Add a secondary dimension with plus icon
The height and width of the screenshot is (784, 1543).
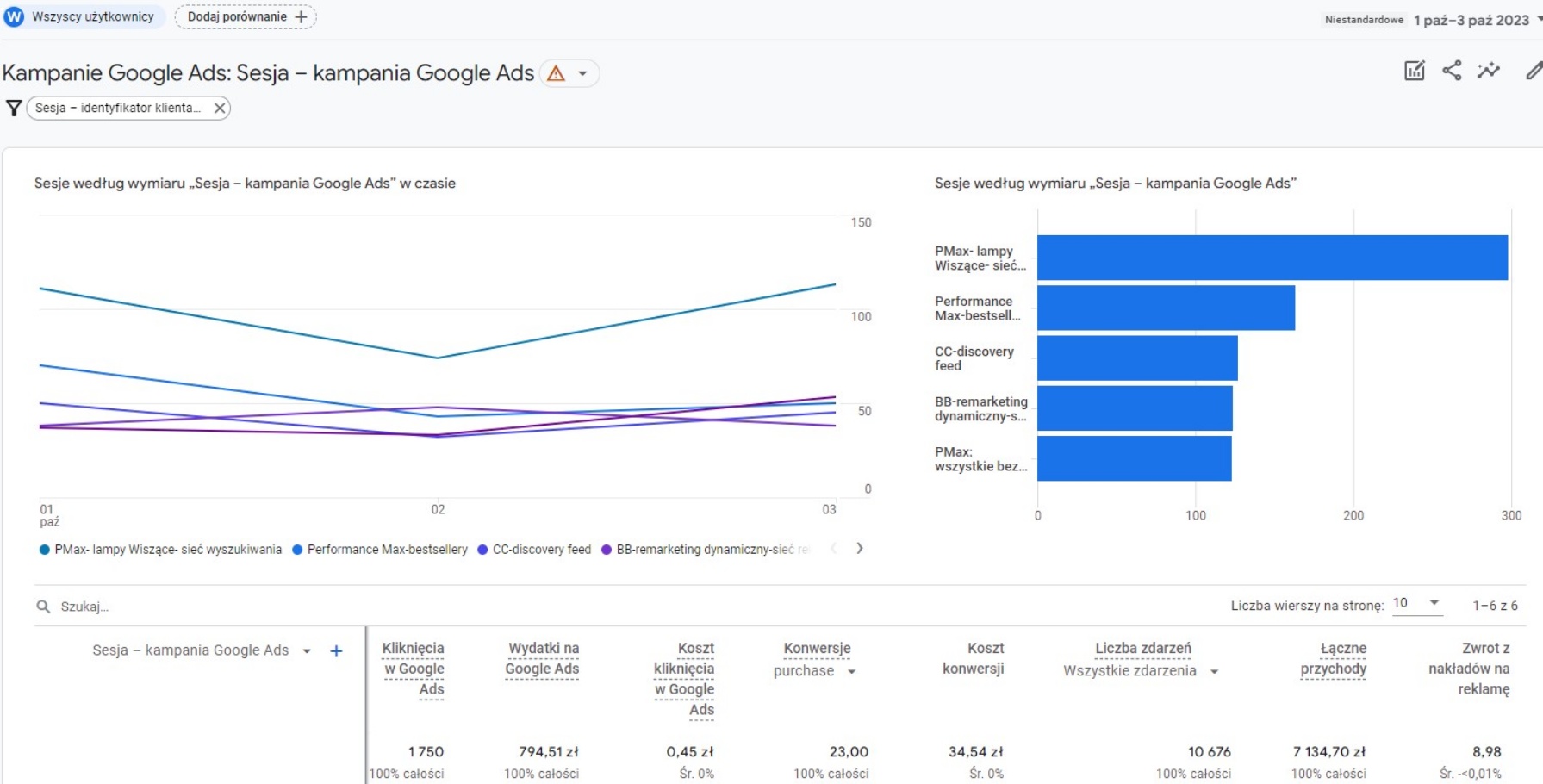coord(336,651)
